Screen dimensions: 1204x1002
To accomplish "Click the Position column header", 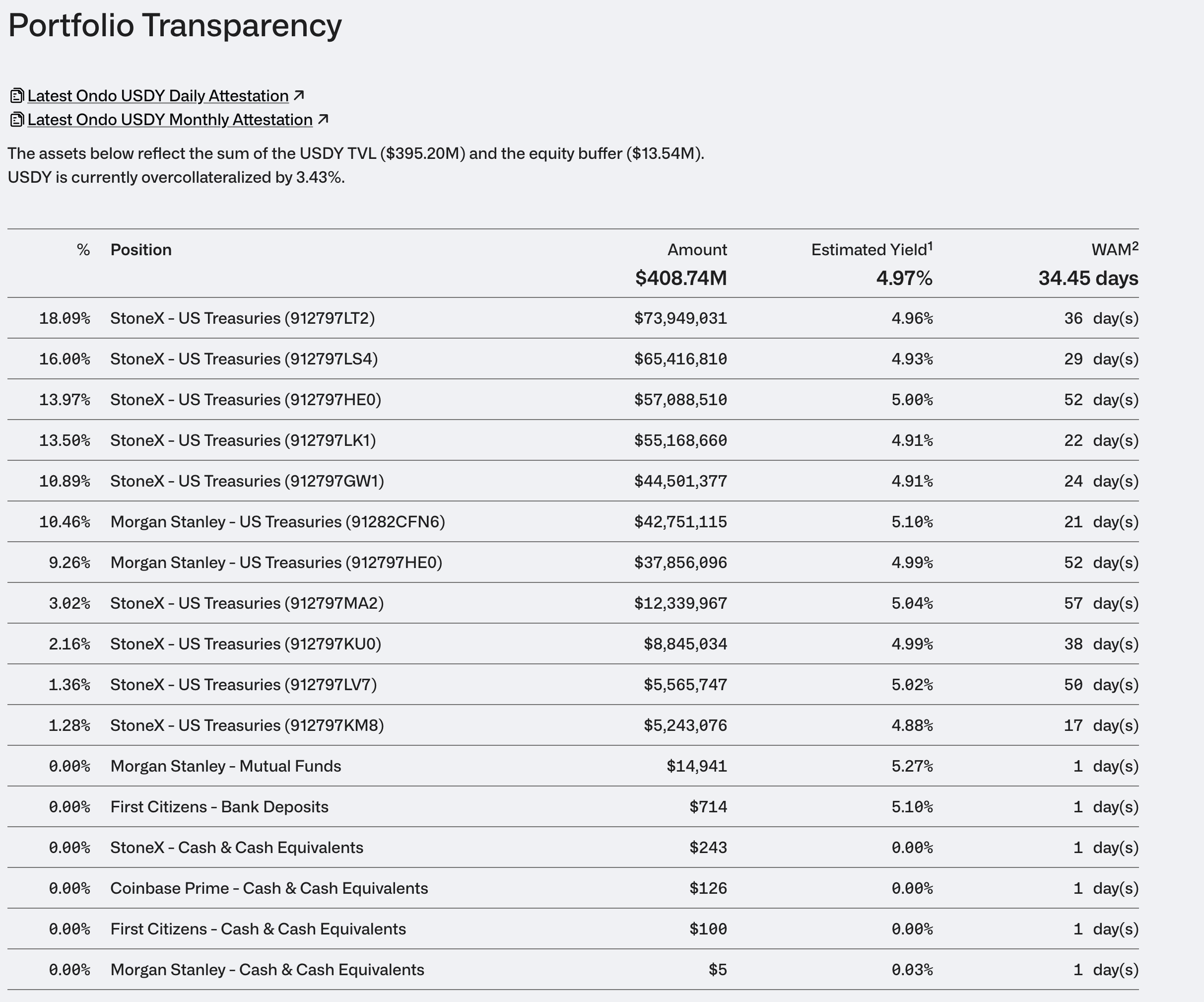I will click(140, 250).
